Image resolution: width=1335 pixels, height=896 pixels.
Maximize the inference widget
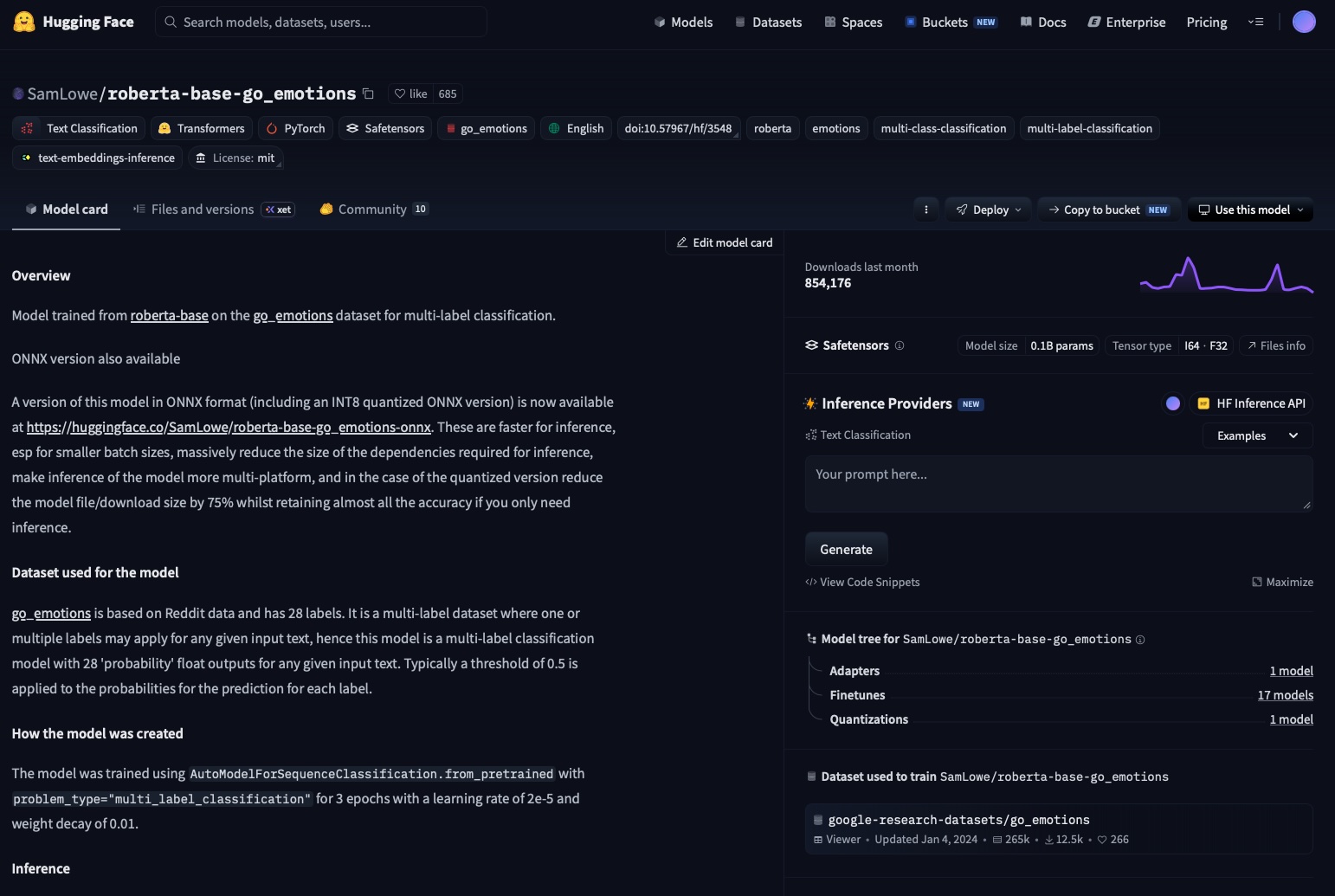click(1282, 582)
